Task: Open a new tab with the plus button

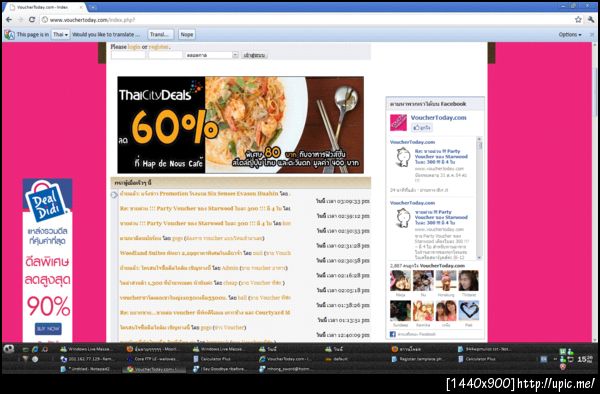Action: (93, 7)
